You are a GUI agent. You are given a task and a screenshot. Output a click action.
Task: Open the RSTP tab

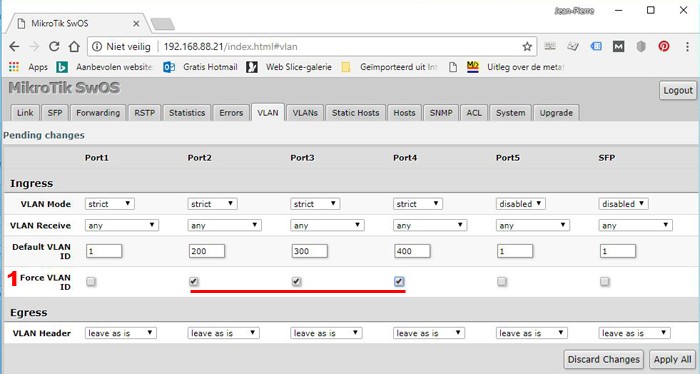click(x=145, y=113)
